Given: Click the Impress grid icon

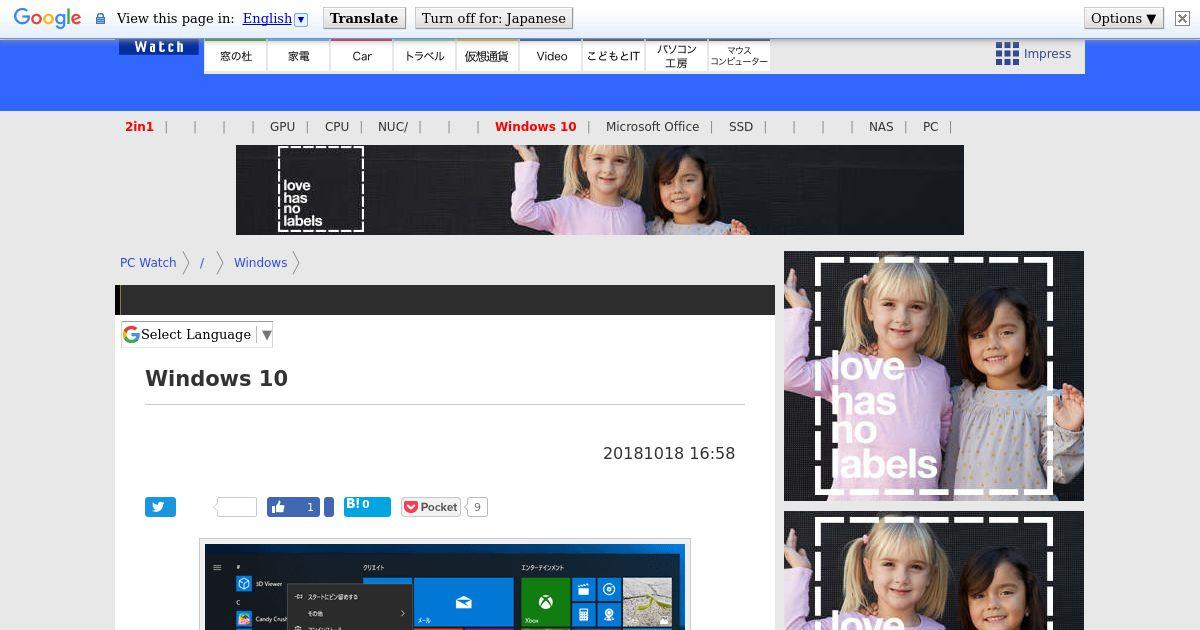Looking at the screenshot, I should click(x=1007, y=54).
